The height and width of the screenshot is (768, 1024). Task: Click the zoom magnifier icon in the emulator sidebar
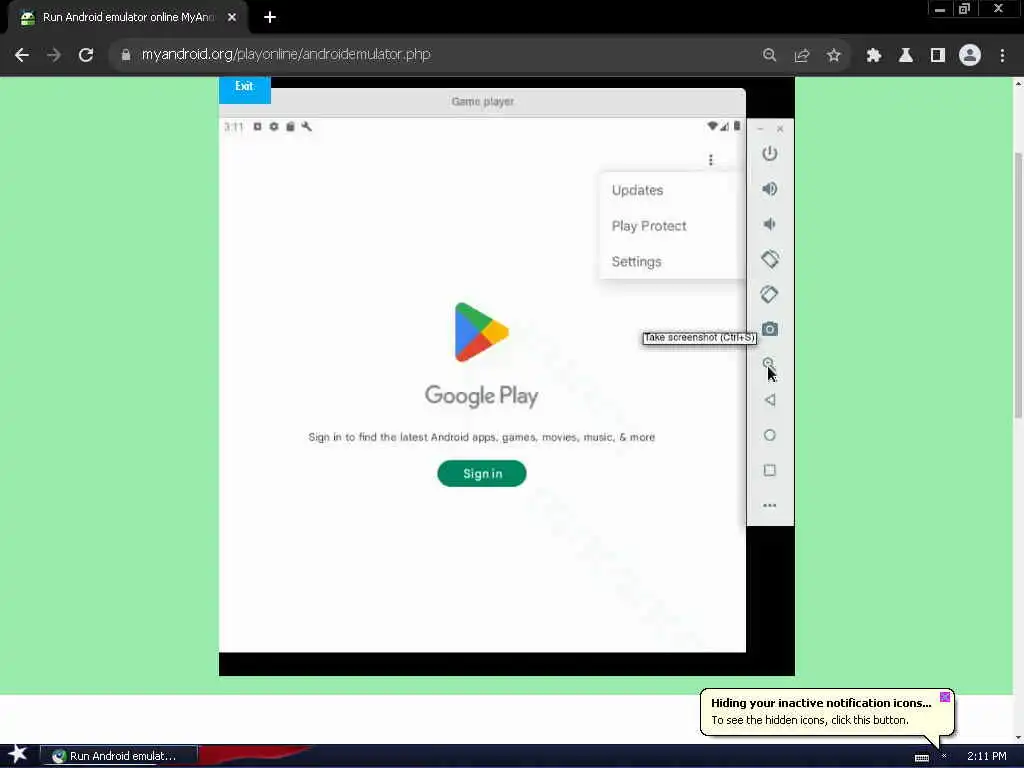pyautogui.click(x=769, y=364)
